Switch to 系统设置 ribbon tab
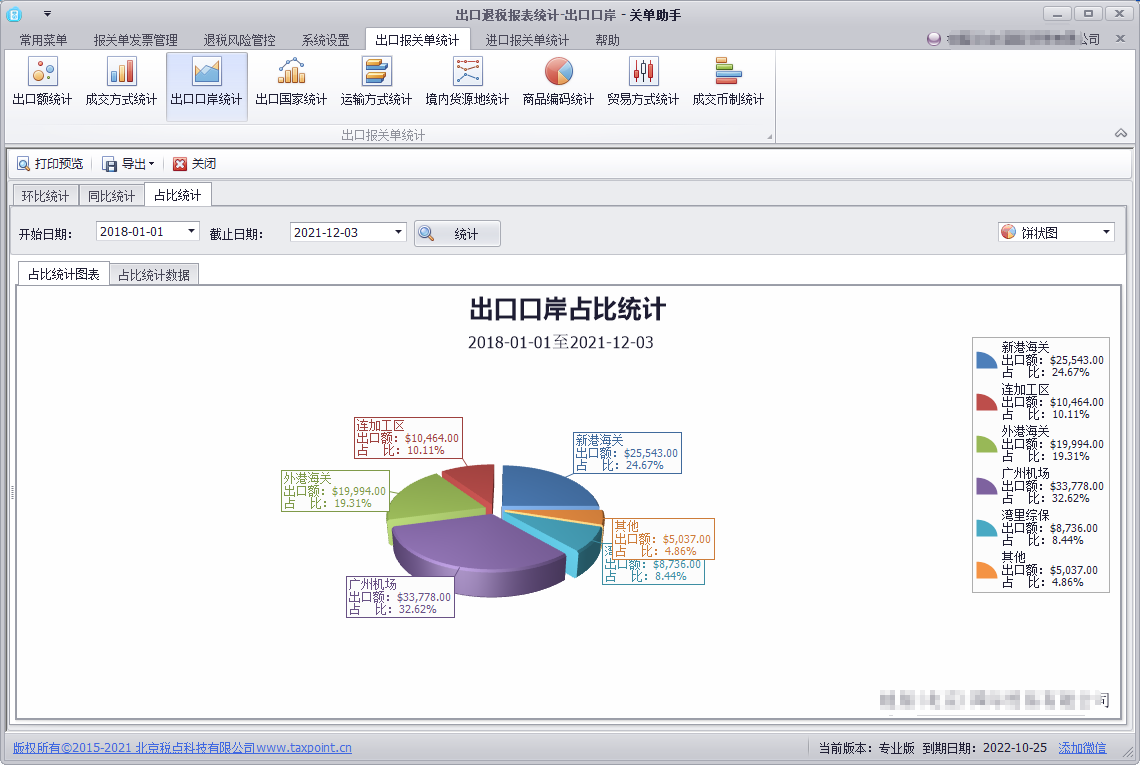1140x765 pixels. pos(326,40)
